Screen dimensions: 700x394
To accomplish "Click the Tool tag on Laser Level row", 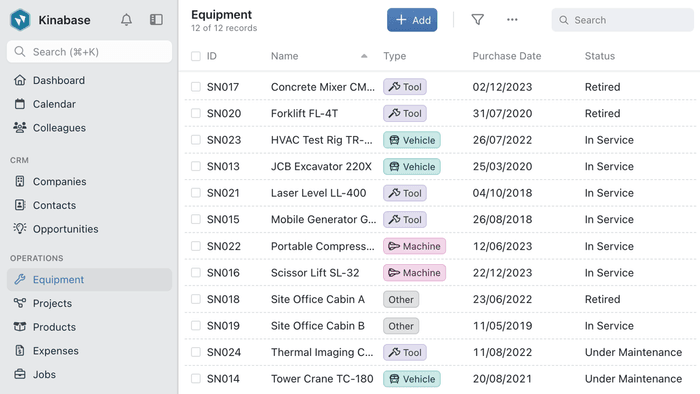I will pos(405,193).
